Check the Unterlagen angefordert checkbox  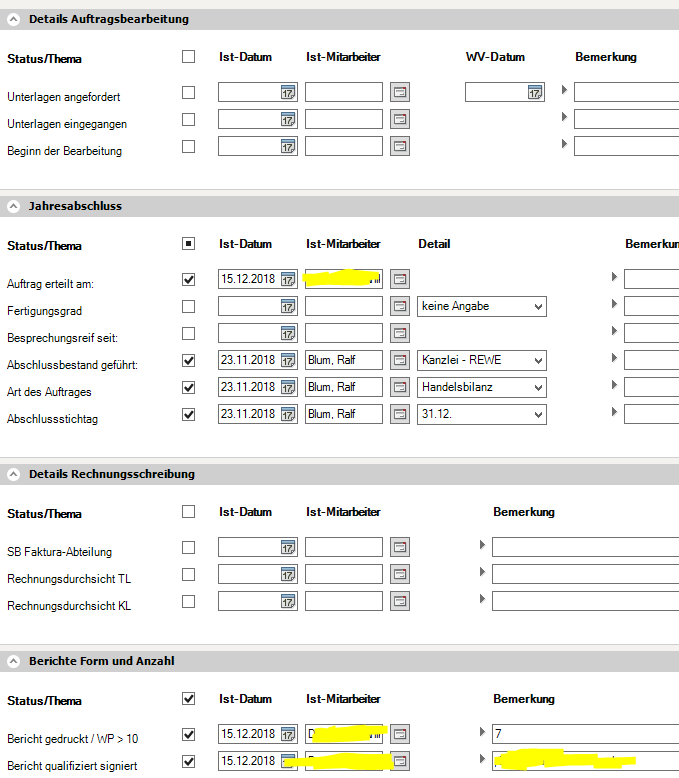click(189, 93)
